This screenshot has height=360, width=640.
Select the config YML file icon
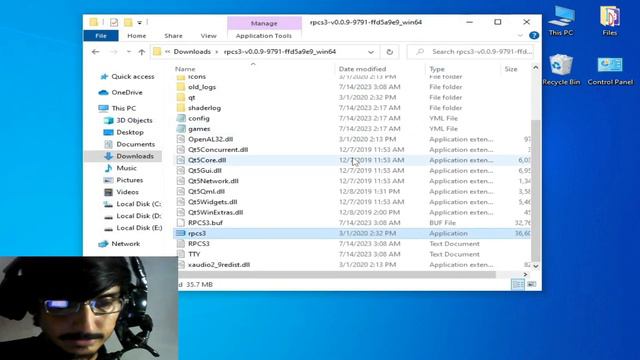(x=181, y=118)
